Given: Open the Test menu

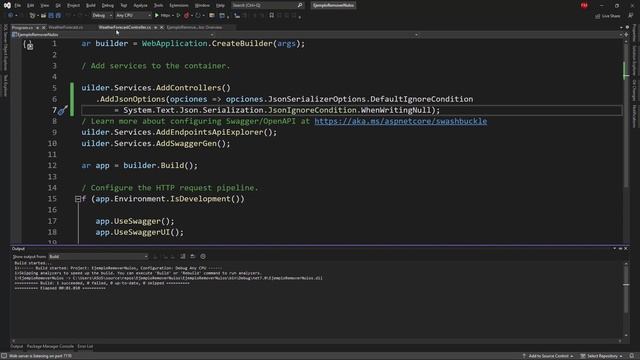Looking at the screenshot, I should click(124, 5).
